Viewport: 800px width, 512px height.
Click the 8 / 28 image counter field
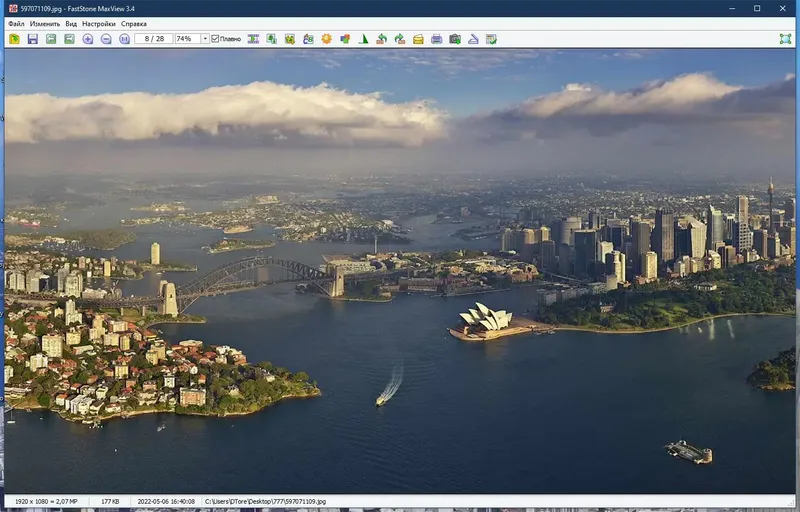pyautogui.click(x=154, y=39)
